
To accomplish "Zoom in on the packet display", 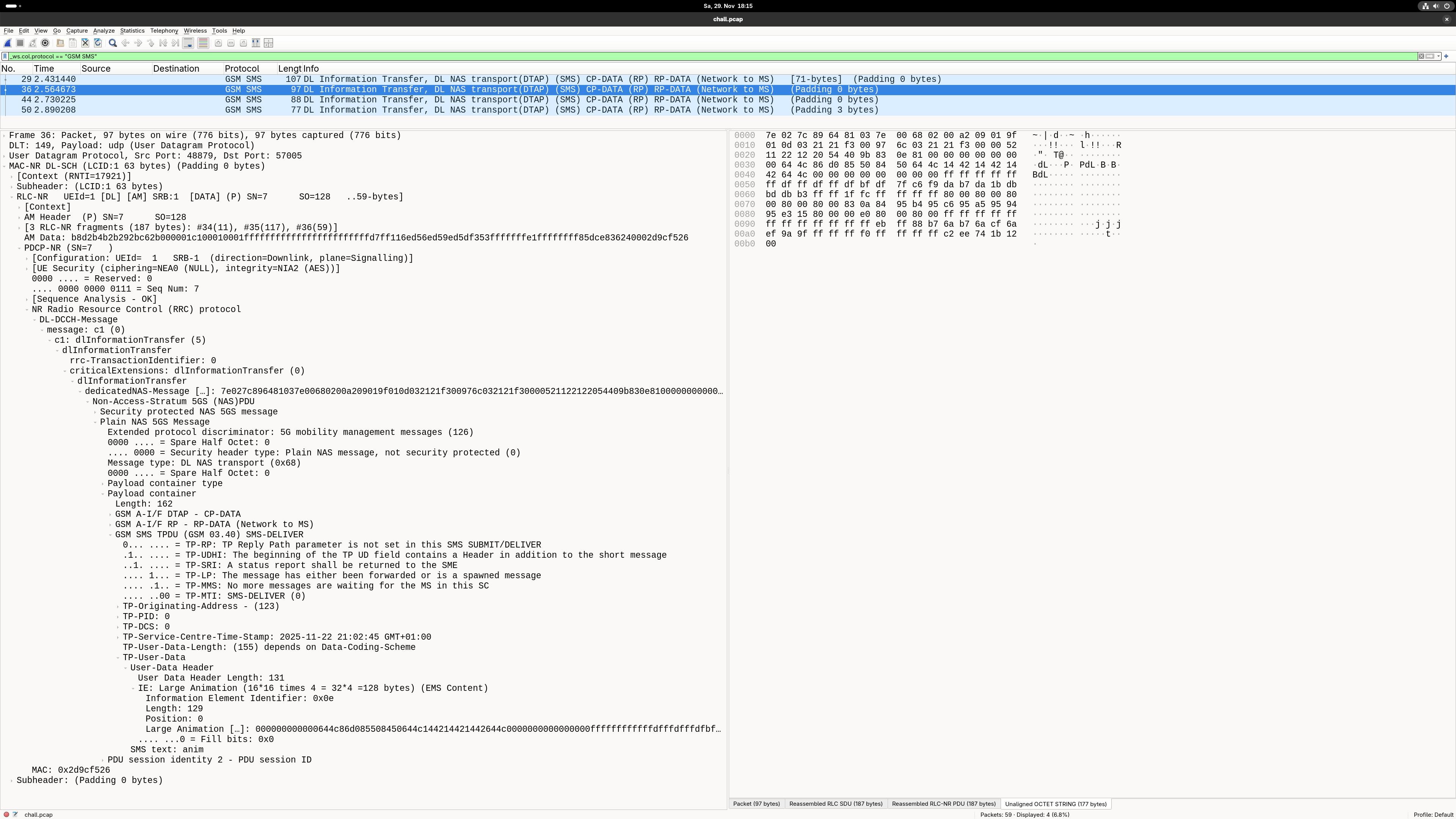I will click(218, 43).
